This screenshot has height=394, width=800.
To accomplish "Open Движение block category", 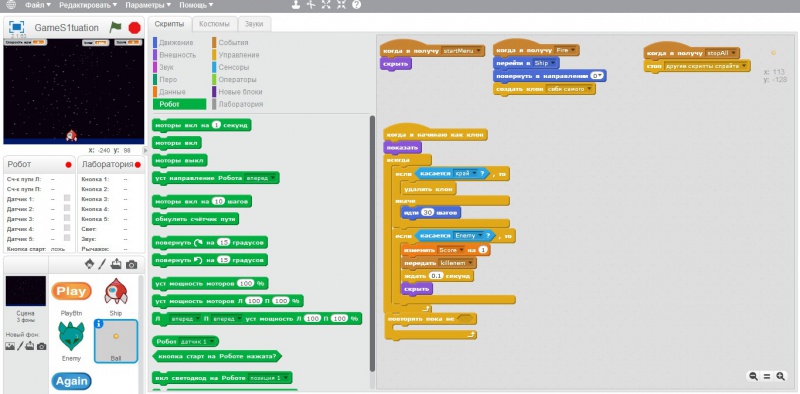I will pyautogui.click(x=176, y=42).
